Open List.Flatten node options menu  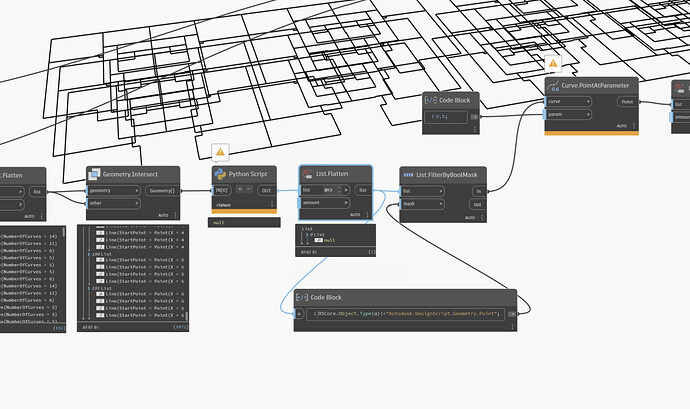(368, 214)
